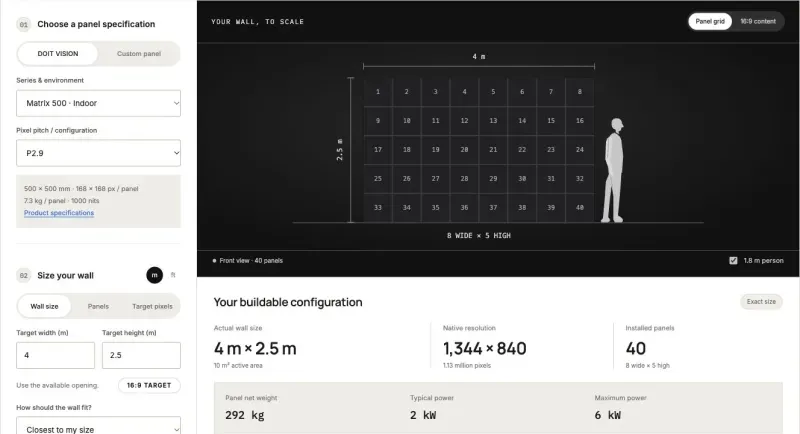This screenshot has width=800, height=434.
Task: Select the Wall size tab
Action: coord(44,307)
